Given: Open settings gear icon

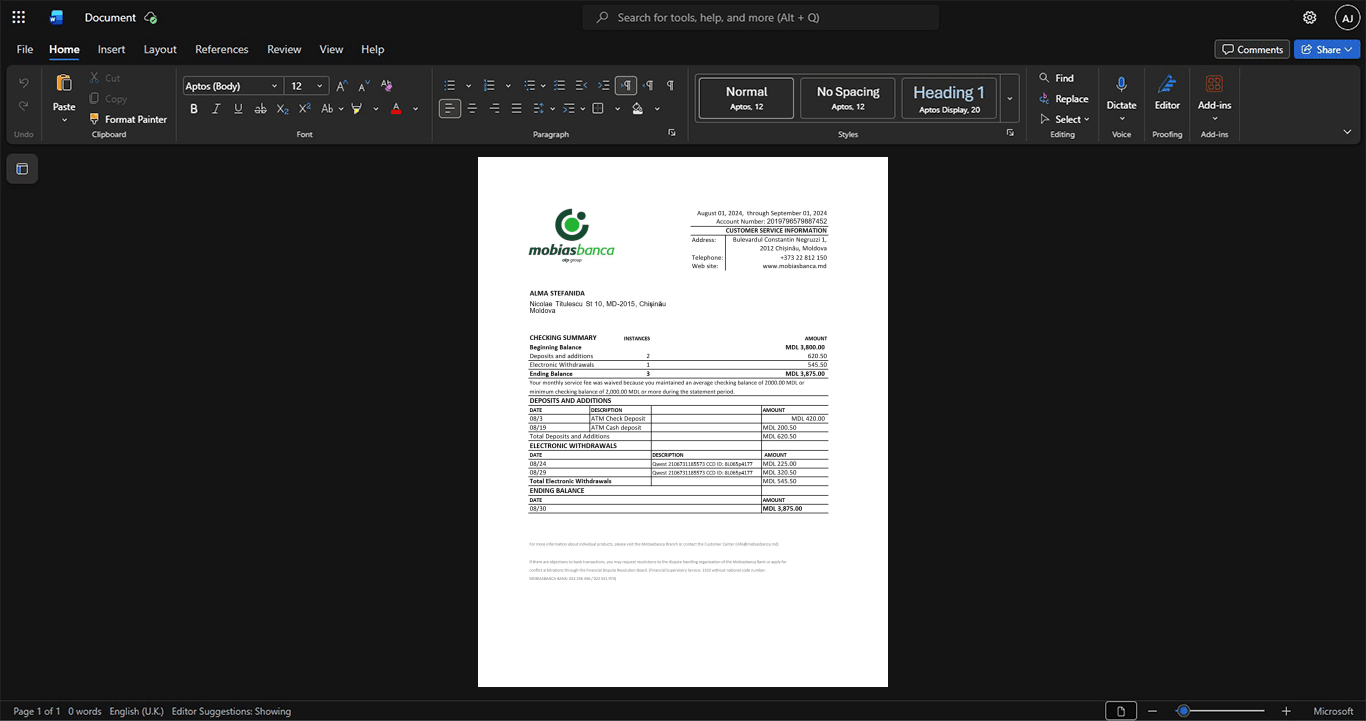Looking at the screenshot, I should click(1310, 17).
